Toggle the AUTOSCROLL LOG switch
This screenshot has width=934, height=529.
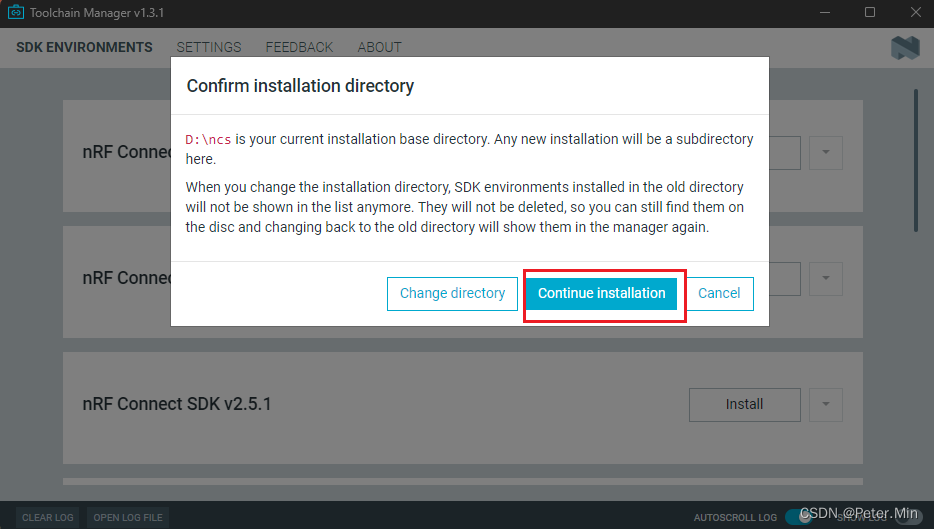(x=799, y=517)
